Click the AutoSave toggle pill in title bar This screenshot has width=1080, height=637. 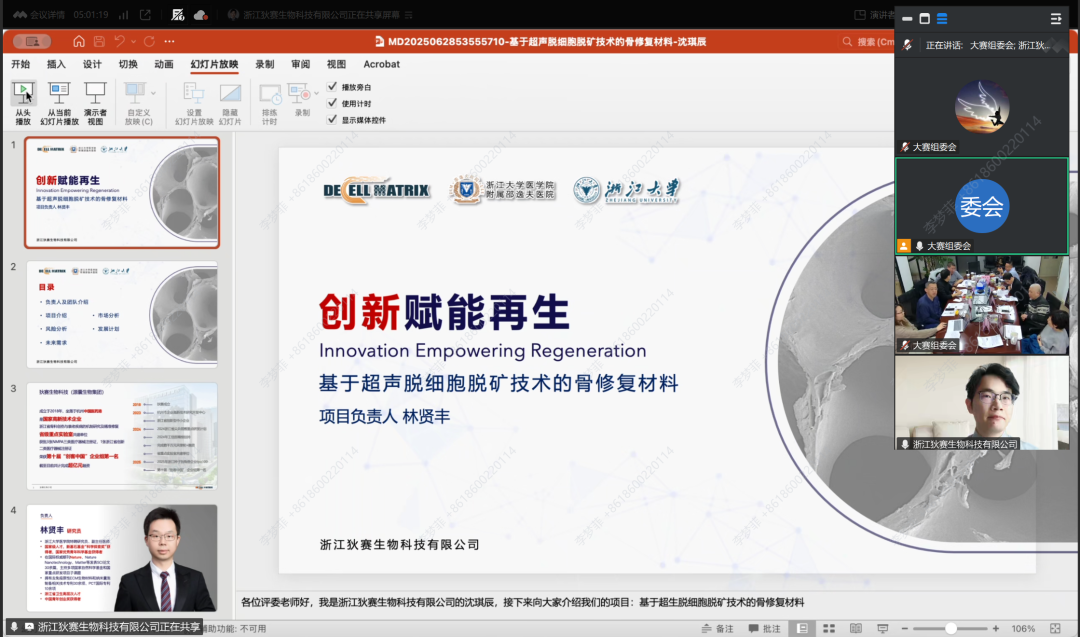point(32,41)
